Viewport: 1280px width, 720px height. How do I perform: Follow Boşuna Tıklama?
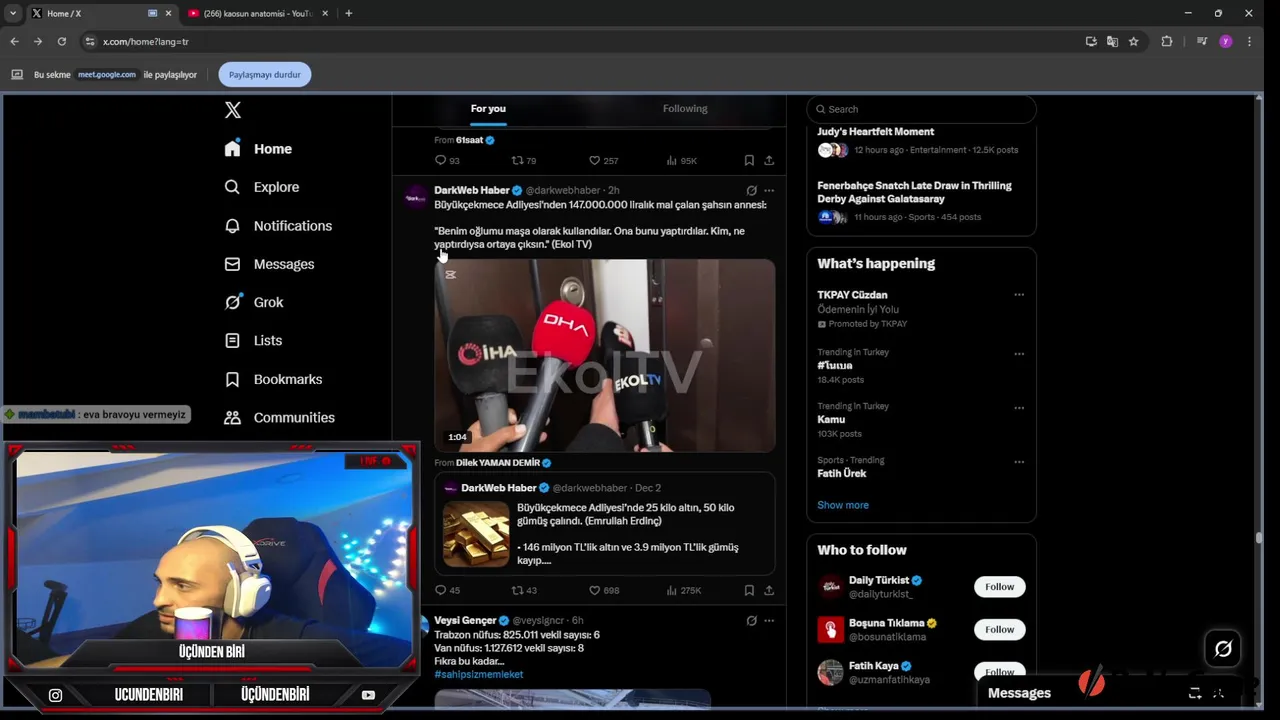[x=999, y=629]
